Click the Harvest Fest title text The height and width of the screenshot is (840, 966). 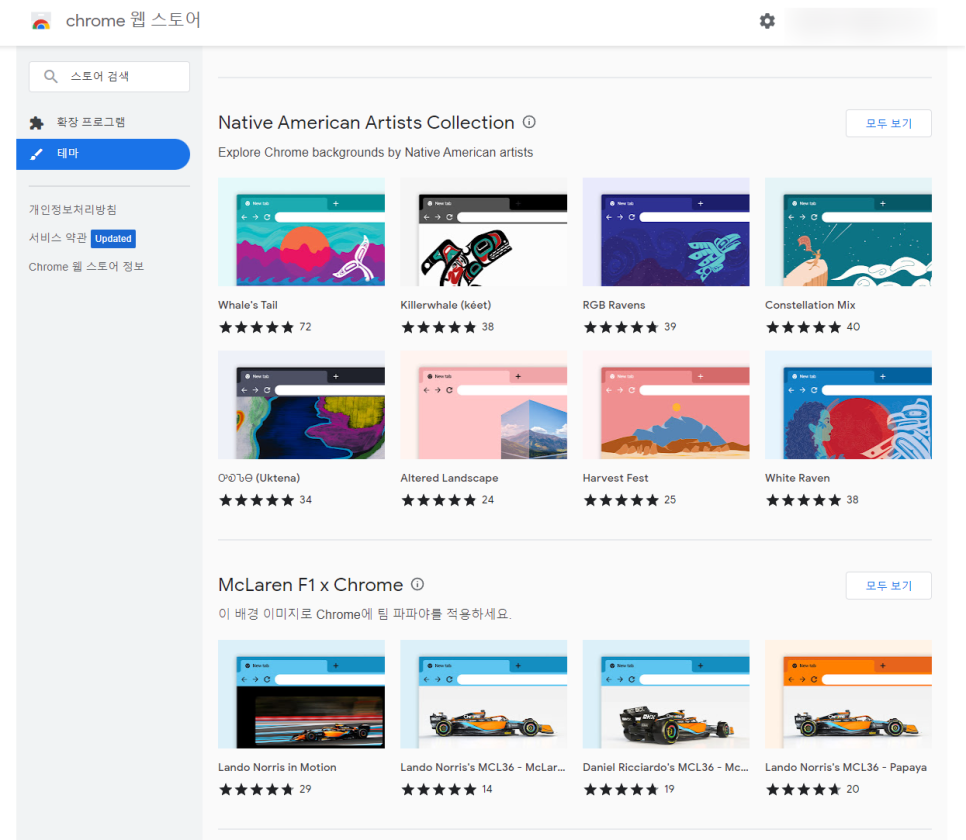point(615,478)
